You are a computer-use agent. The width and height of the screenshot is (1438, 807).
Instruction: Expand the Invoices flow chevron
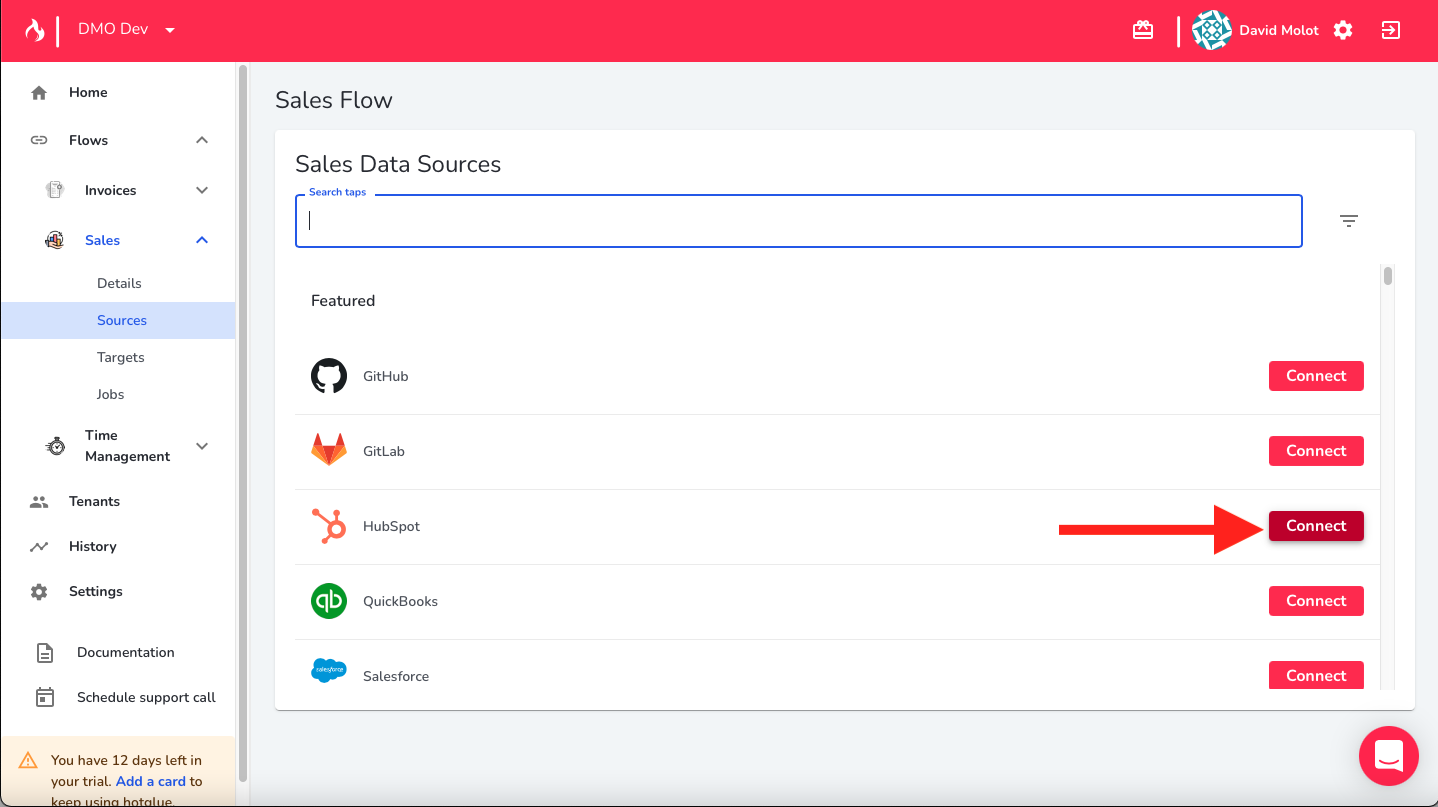click(x=202, y=190)
